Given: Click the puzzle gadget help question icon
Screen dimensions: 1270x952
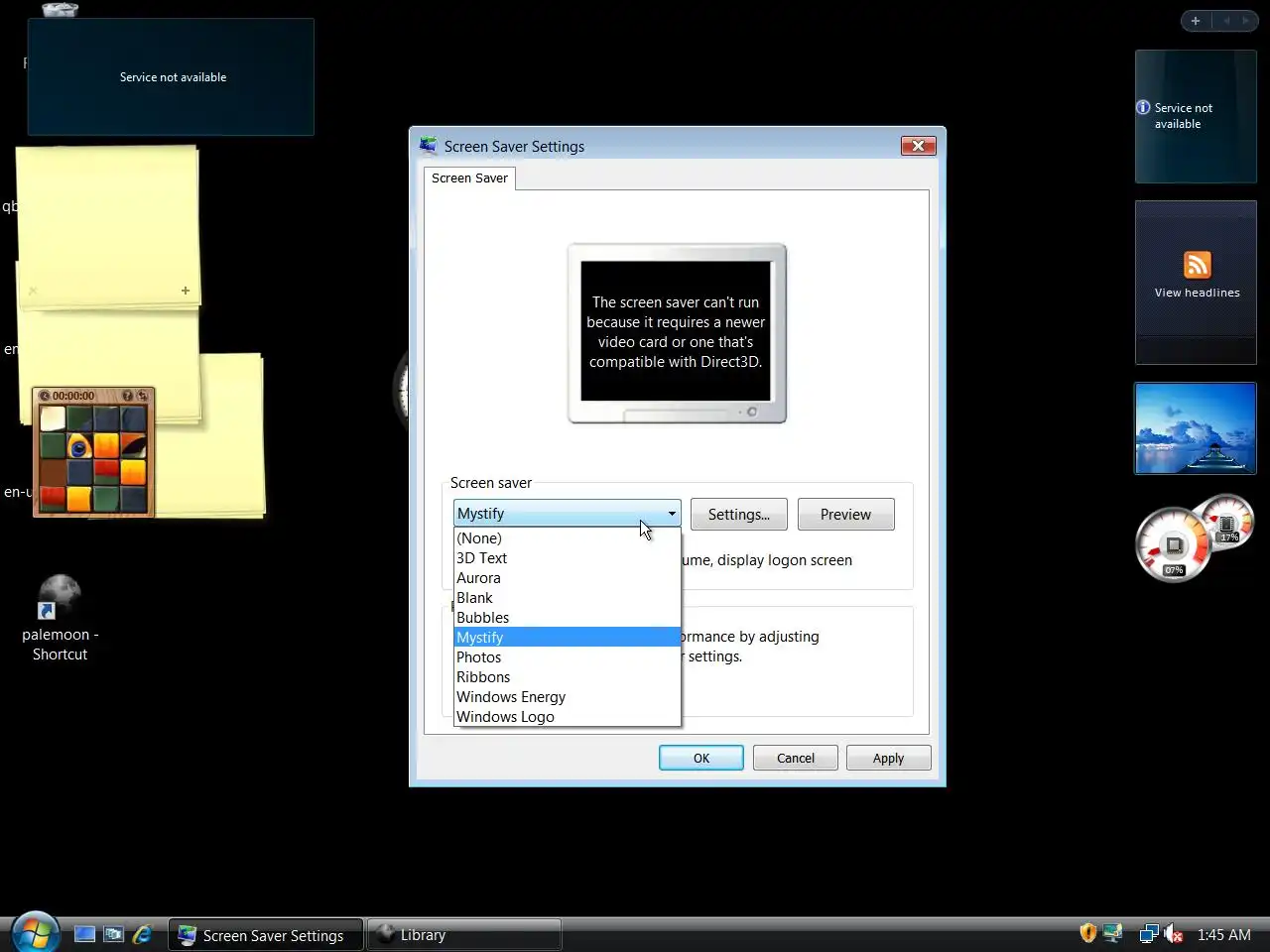Looking at the screenshot, I should [127, 396].
